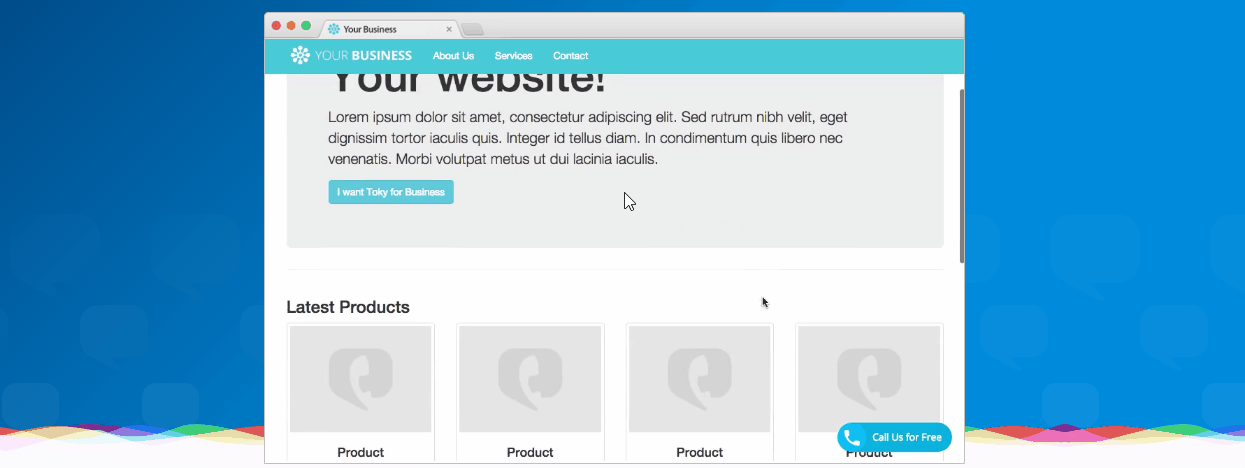
Task: Click the Latest Products heading
Action: 348,307
